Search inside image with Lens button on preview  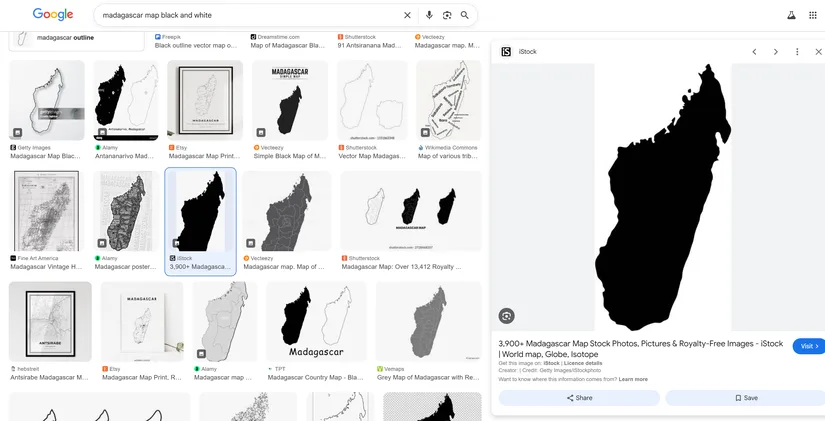tap(506, 316)
